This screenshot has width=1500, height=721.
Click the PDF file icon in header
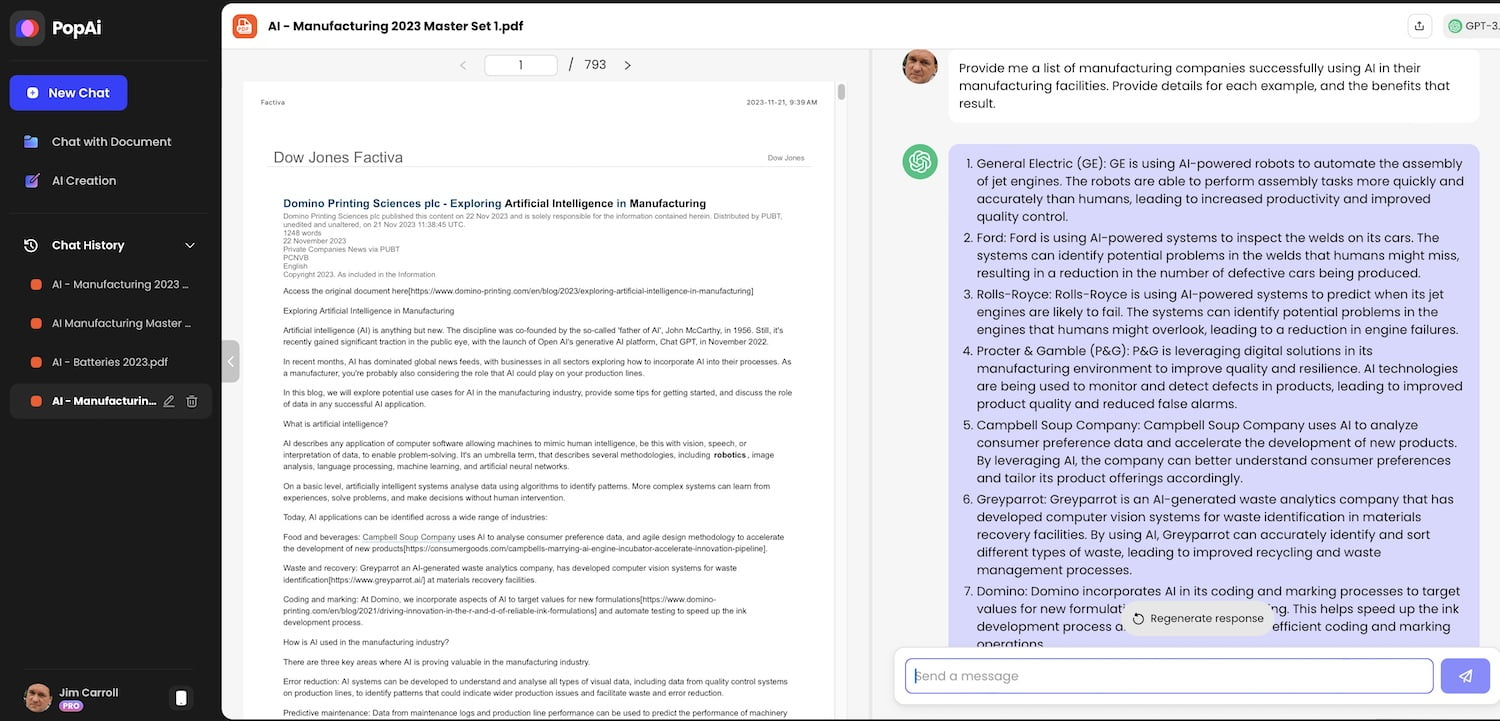click(x=245, y=26)
